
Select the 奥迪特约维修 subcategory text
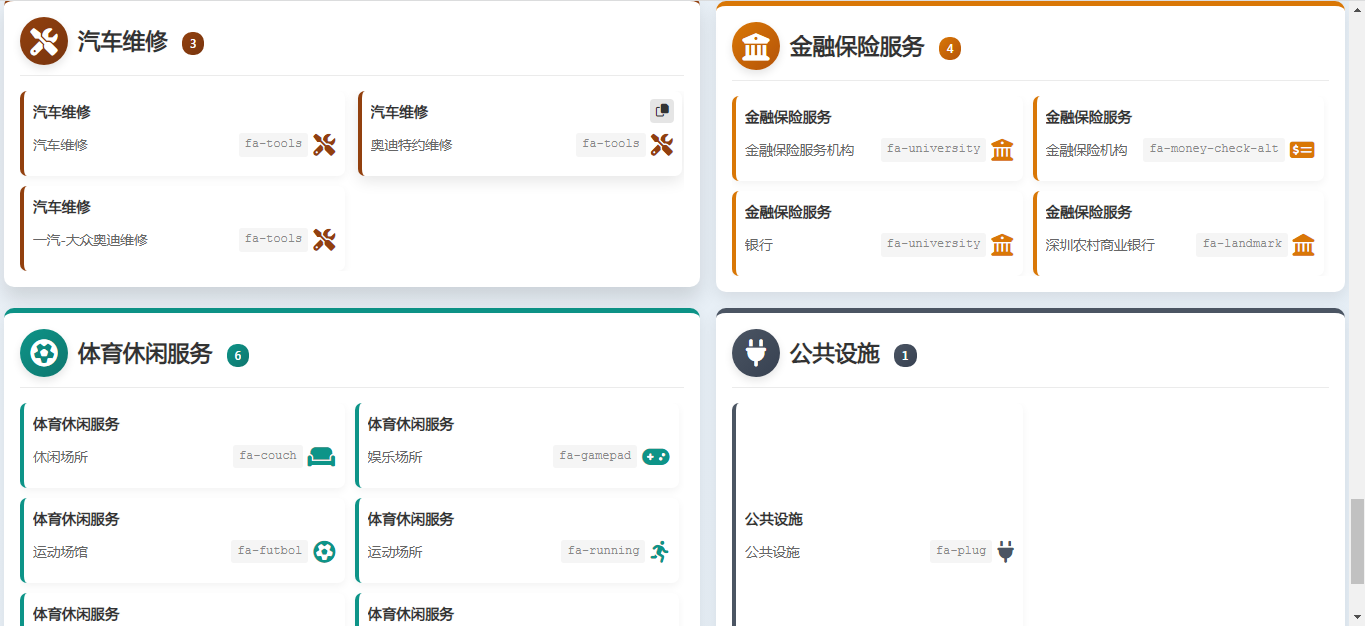412,145
